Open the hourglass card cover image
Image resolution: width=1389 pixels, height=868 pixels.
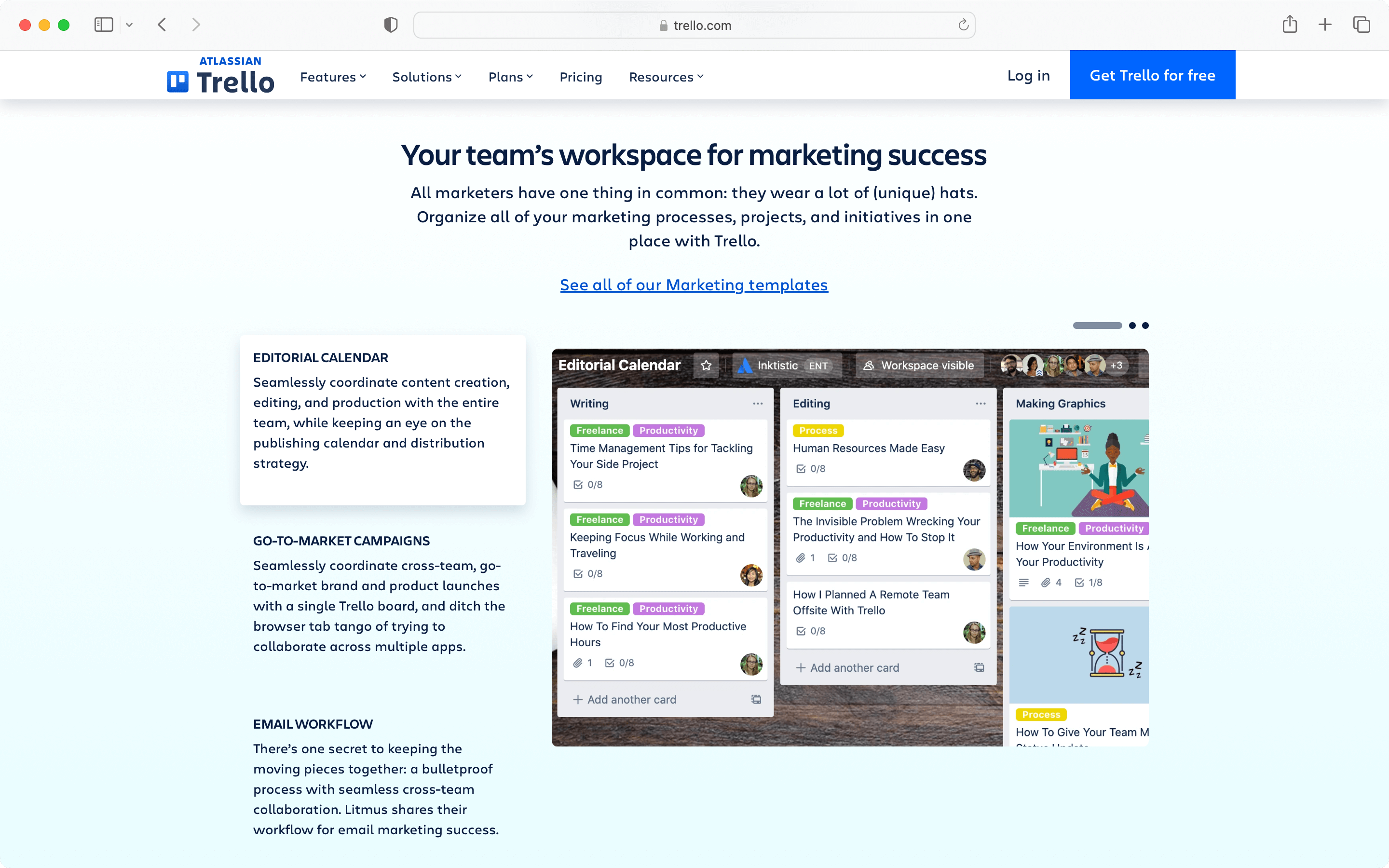pos(1078,655)
